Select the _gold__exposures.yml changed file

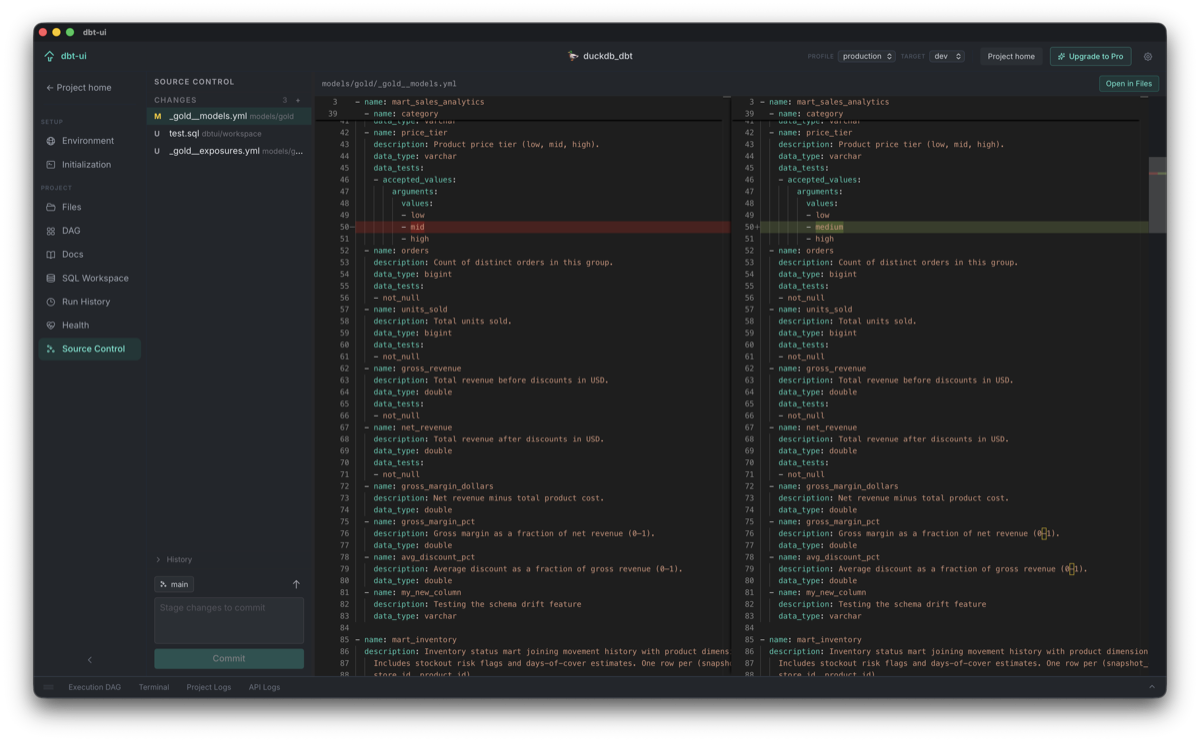(x=229, y=151)
